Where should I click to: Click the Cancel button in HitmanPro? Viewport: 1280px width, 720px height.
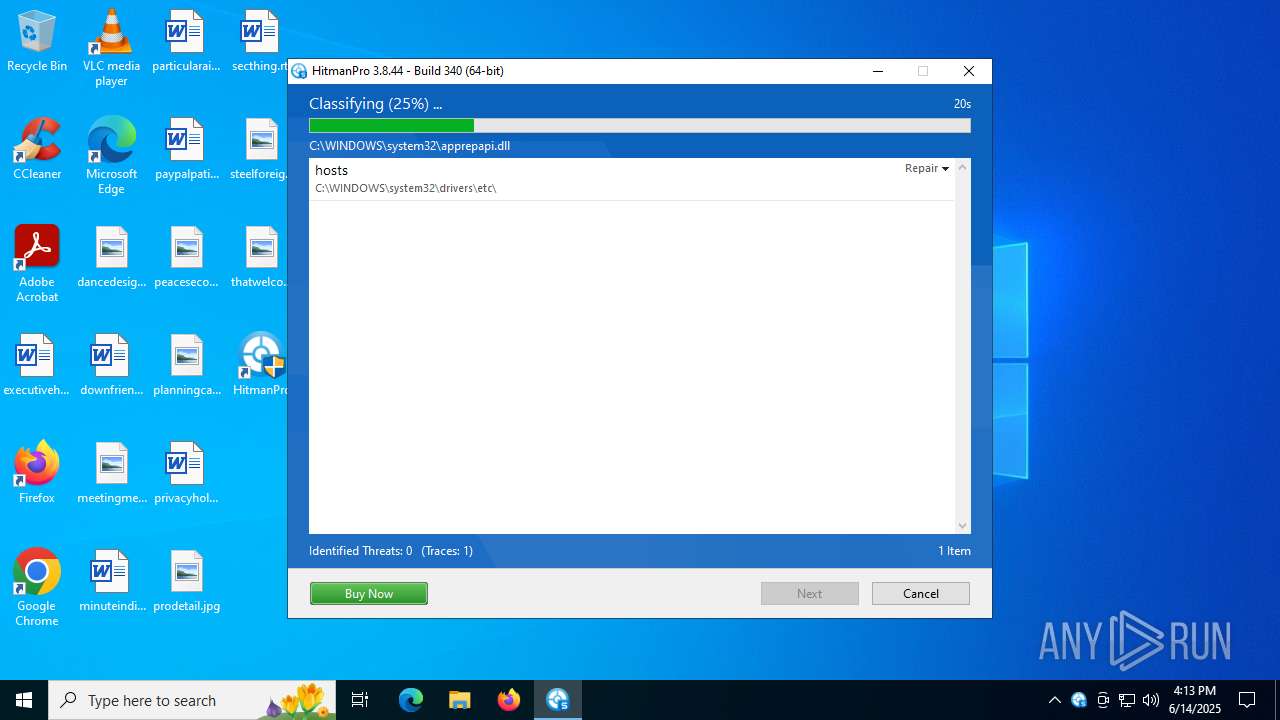click(x=921, y=593)
